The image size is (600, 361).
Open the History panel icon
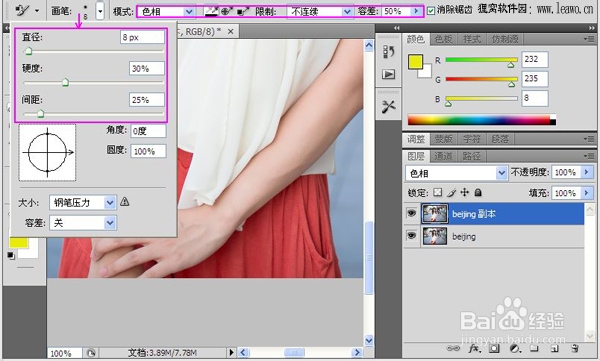pyautogui.click(x=389, y=51)
